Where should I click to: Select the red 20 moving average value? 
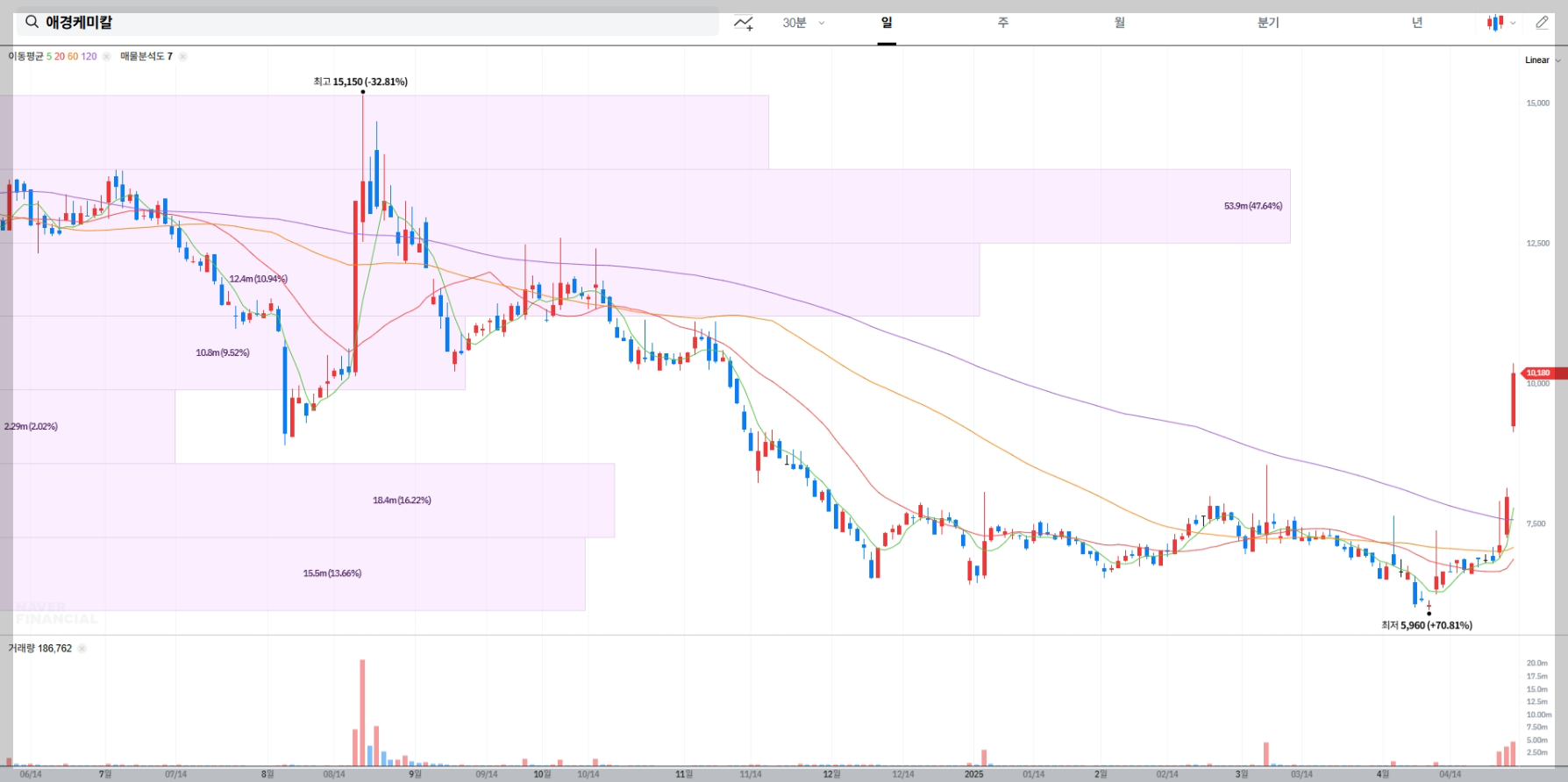pyautogui.click(x=60, y=56)
